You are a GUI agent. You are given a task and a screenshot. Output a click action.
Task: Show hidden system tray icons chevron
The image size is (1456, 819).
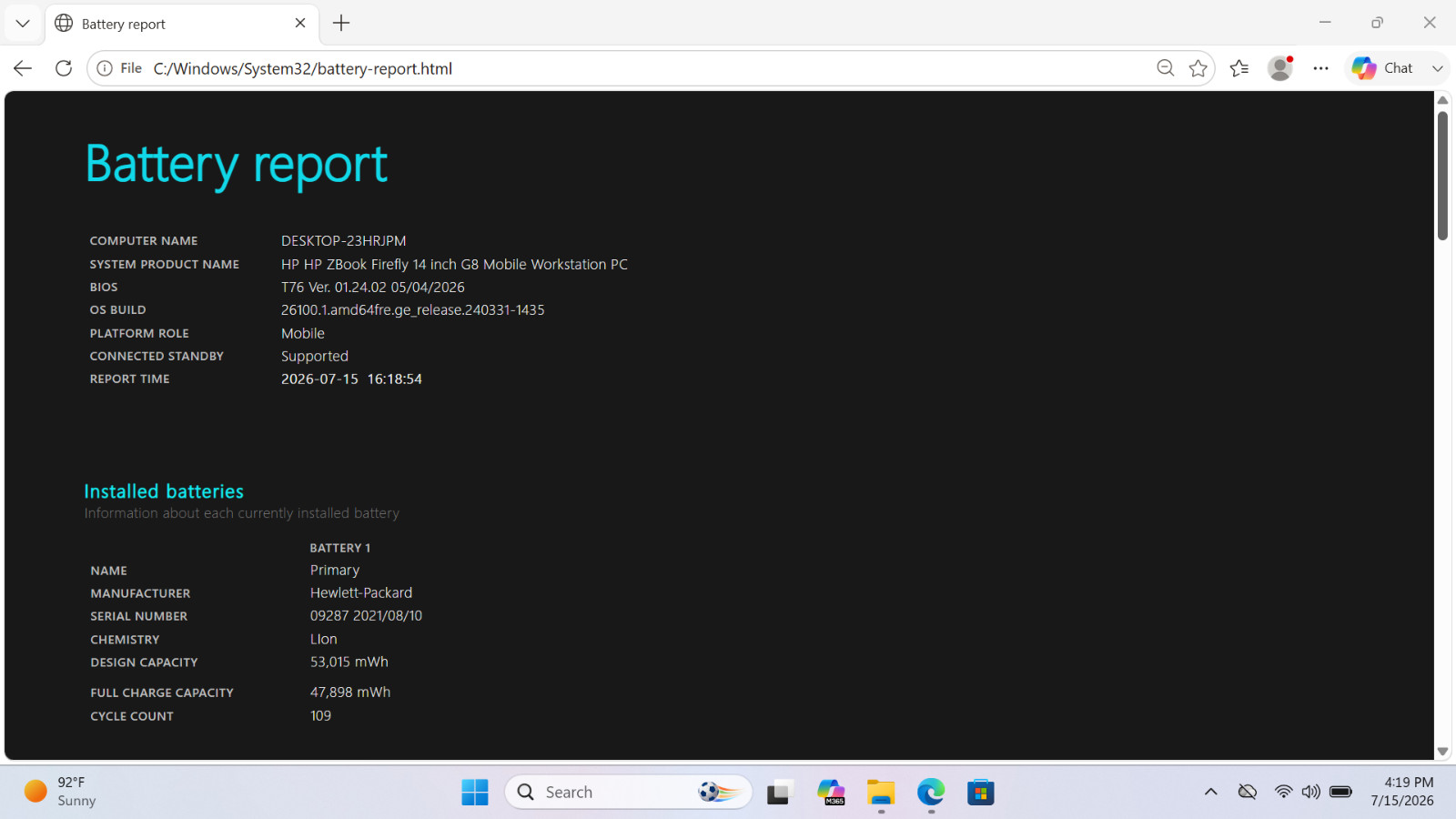pos(1211,792)
